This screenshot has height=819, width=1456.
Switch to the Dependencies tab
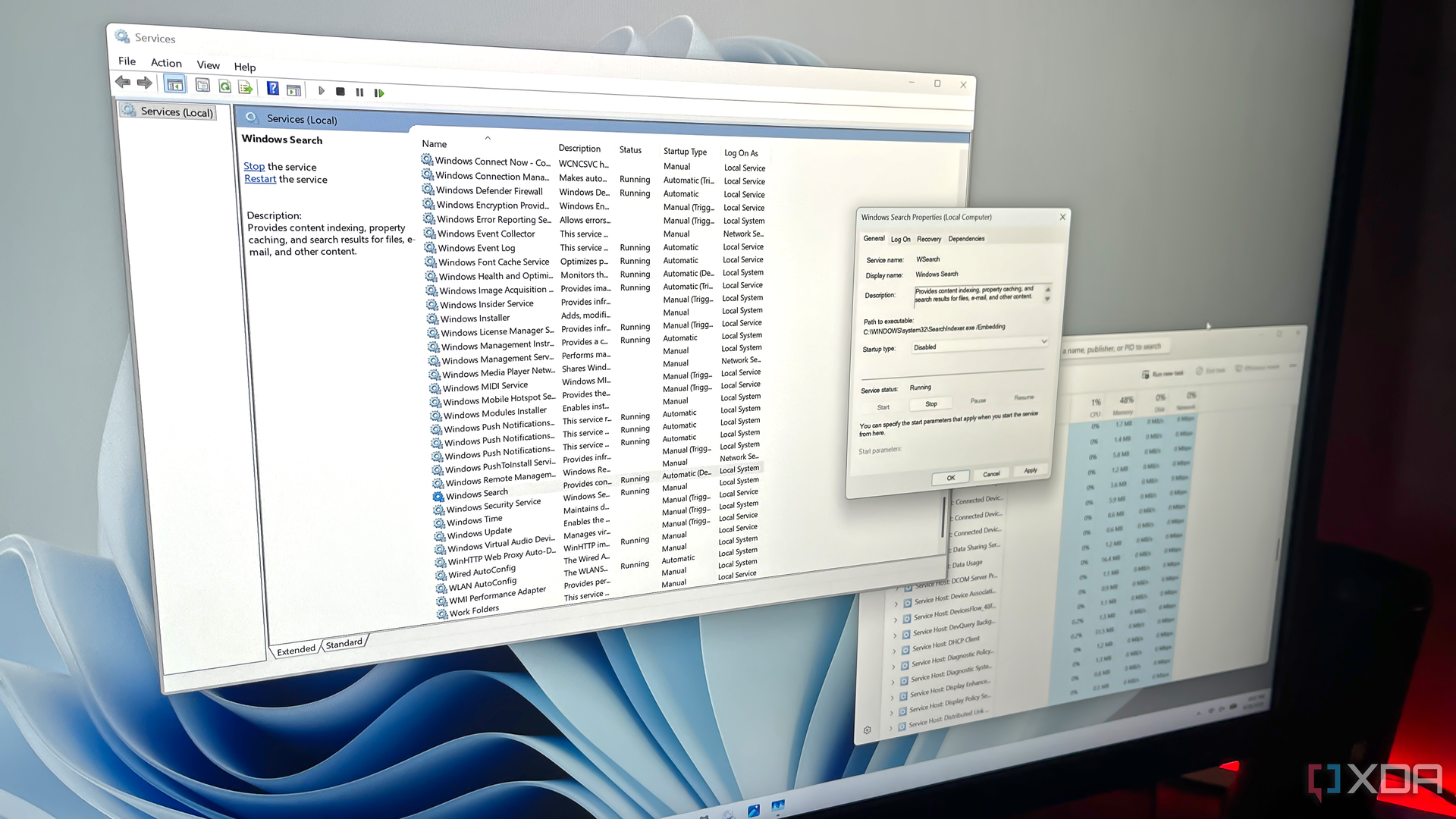(x=966, y=238)
